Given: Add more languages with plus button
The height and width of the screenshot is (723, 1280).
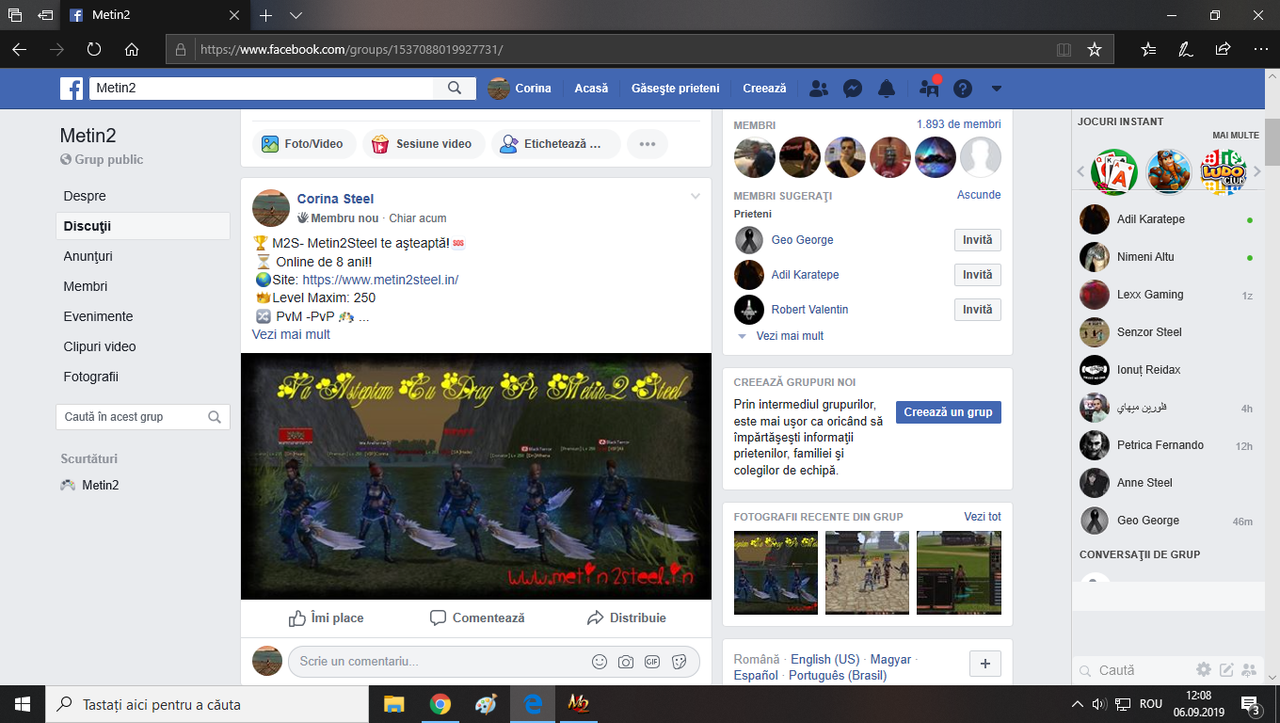Looking at the screenshot, I should [985, 663].
